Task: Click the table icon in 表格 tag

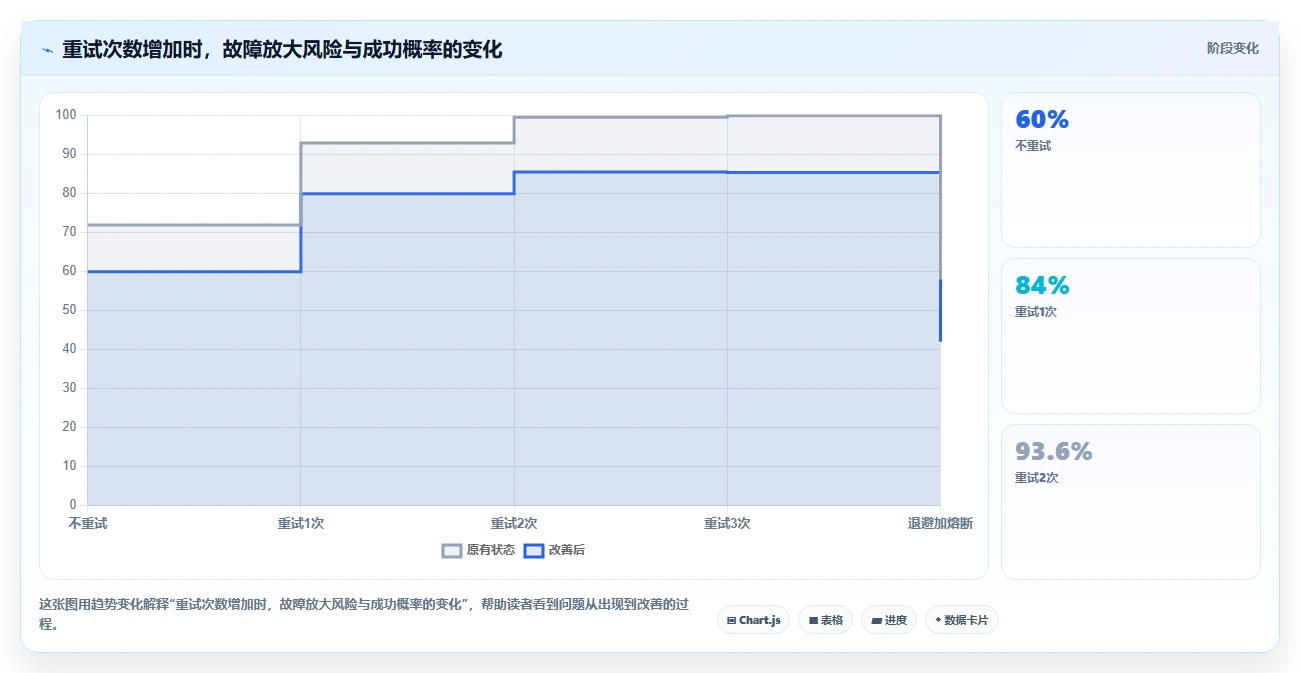Action: point(813,620)
